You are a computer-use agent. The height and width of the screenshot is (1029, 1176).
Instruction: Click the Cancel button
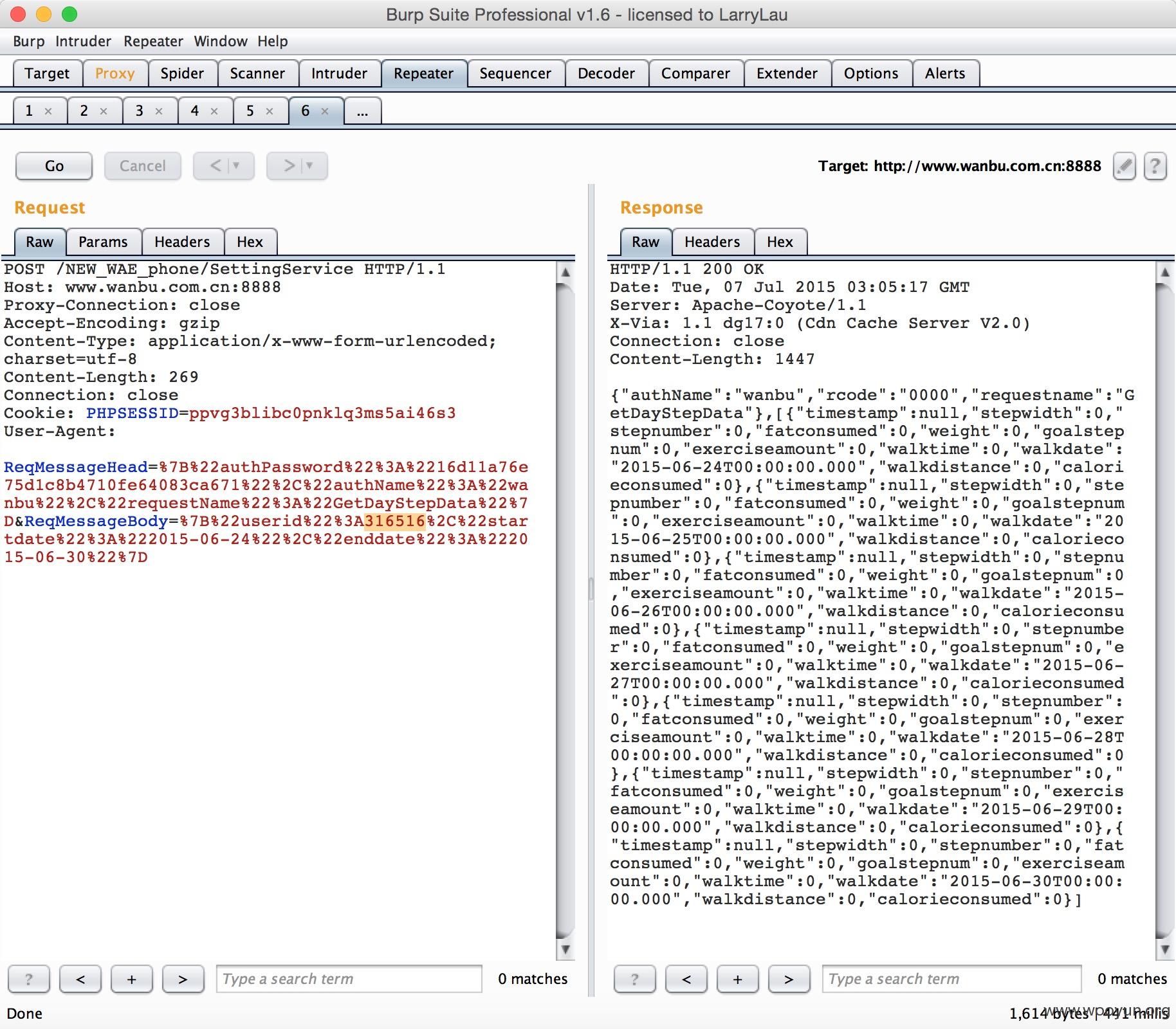coord(142,166)
